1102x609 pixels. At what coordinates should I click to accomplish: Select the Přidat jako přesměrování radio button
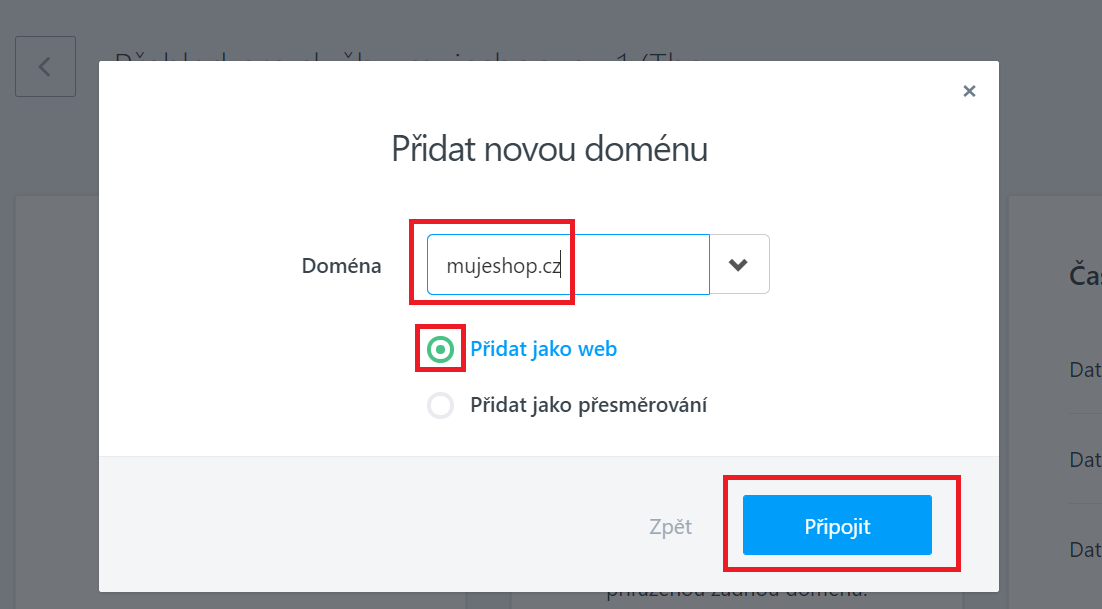[440, 405]
